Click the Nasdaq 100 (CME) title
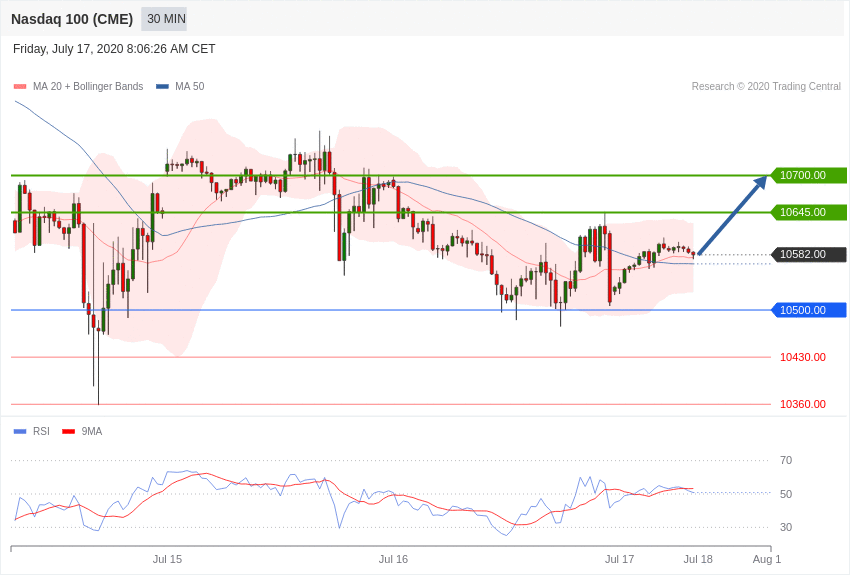This screenshot has width=850, height=576. [x=72, y=20]
